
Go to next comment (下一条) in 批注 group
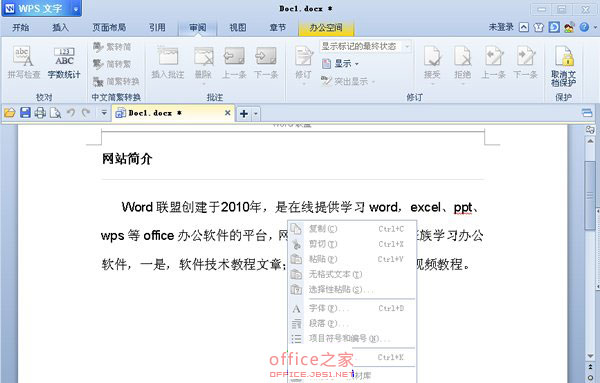coord(266,62)
